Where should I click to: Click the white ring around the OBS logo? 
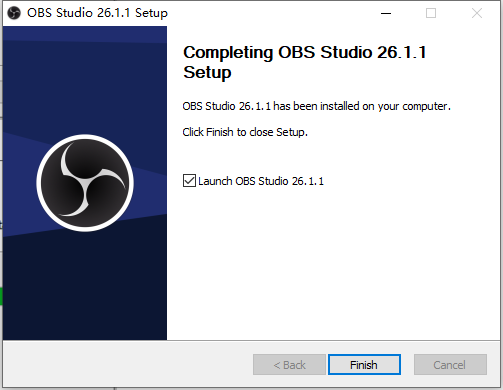(85, 137)
